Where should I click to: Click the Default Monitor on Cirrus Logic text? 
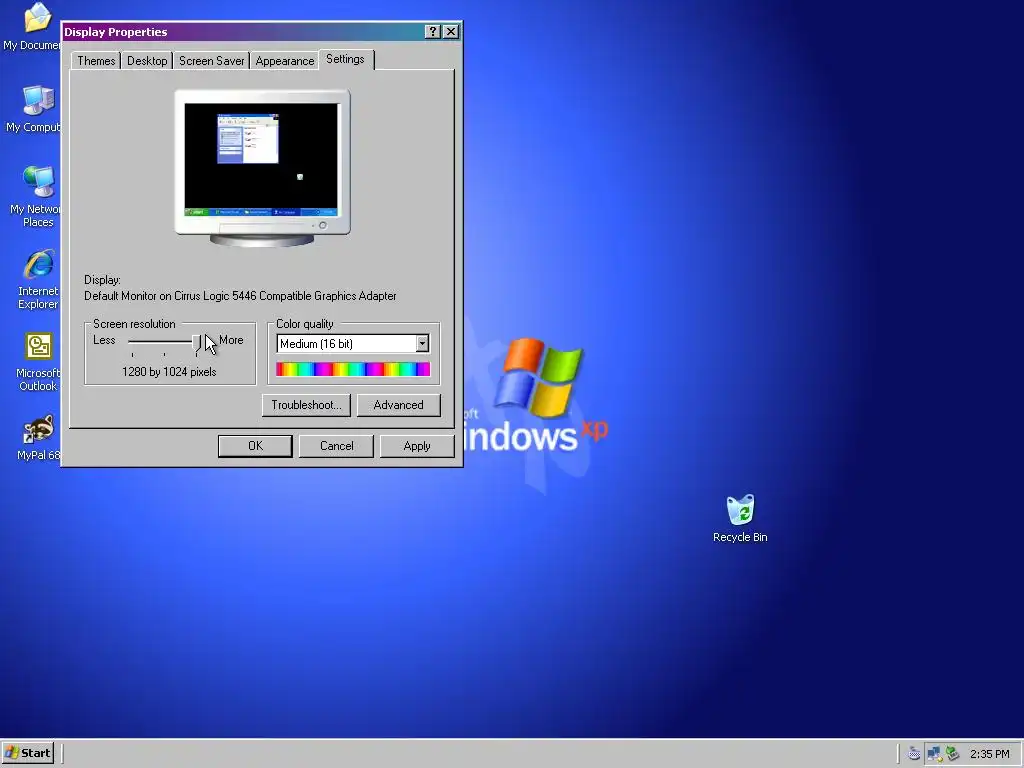click(x=240, y=296)
